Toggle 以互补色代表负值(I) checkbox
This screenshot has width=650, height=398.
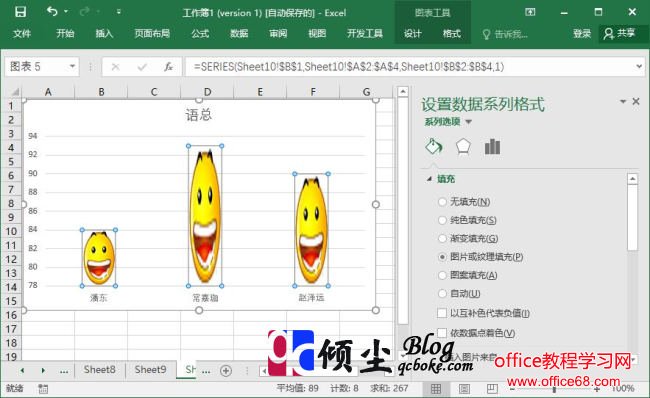coord(442,313)
